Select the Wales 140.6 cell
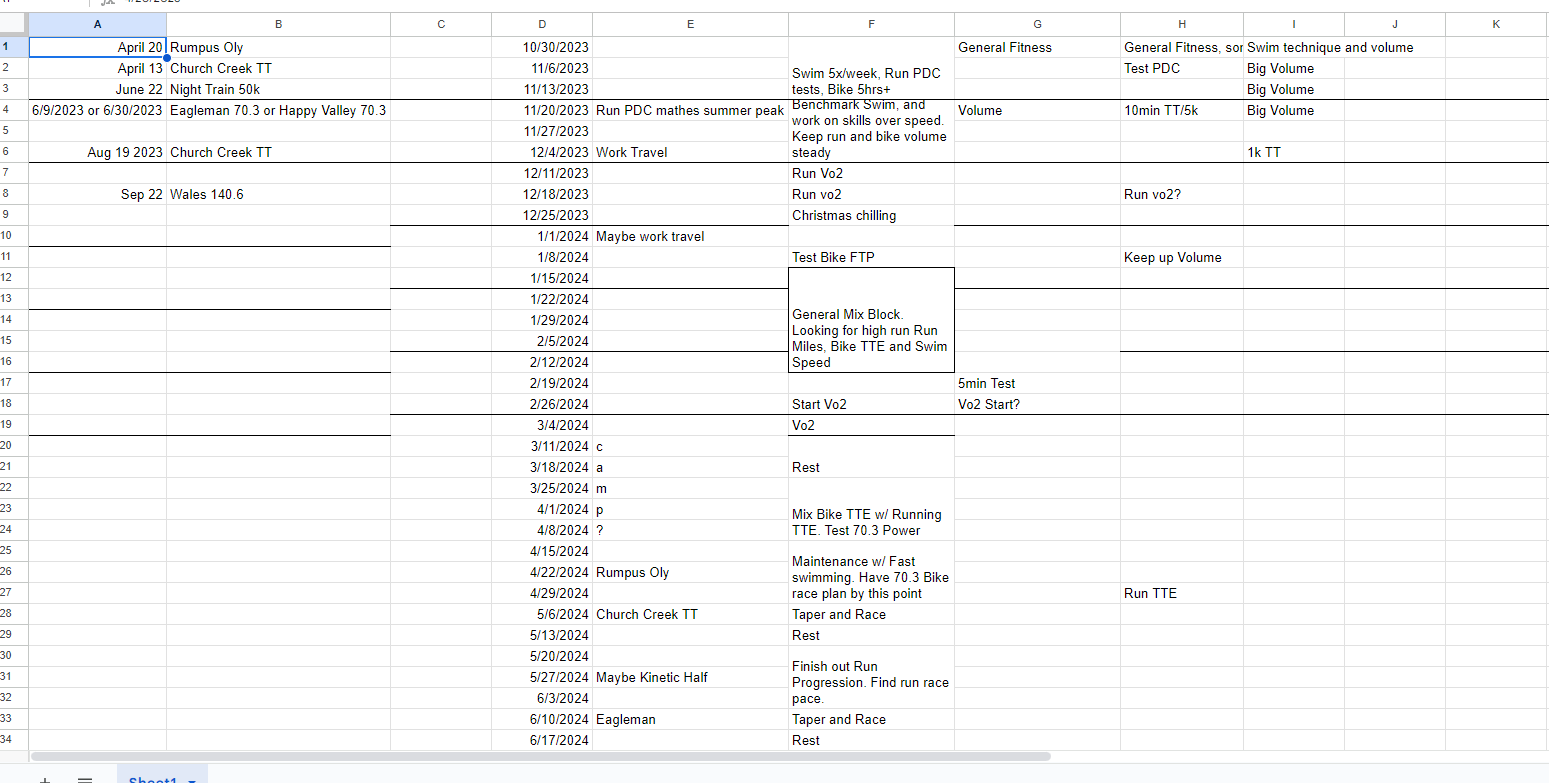The height and width of the screenshot is (783, 1549). pos(277,194)
